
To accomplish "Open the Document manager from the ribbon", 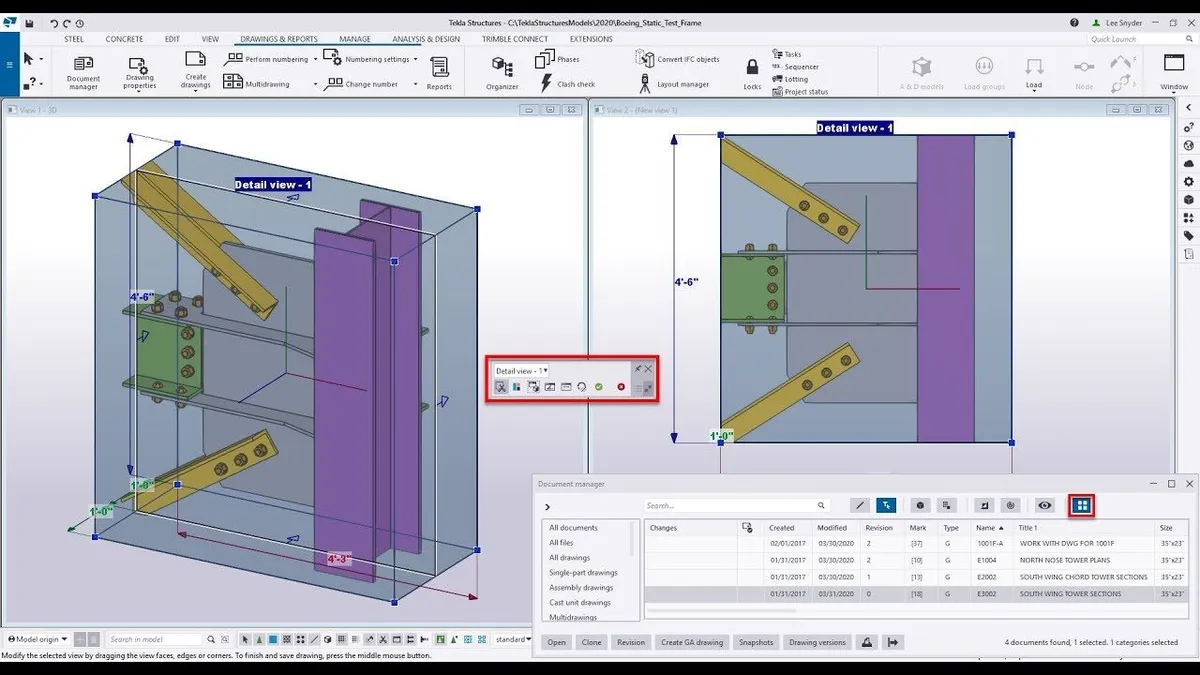I will 83,70.
